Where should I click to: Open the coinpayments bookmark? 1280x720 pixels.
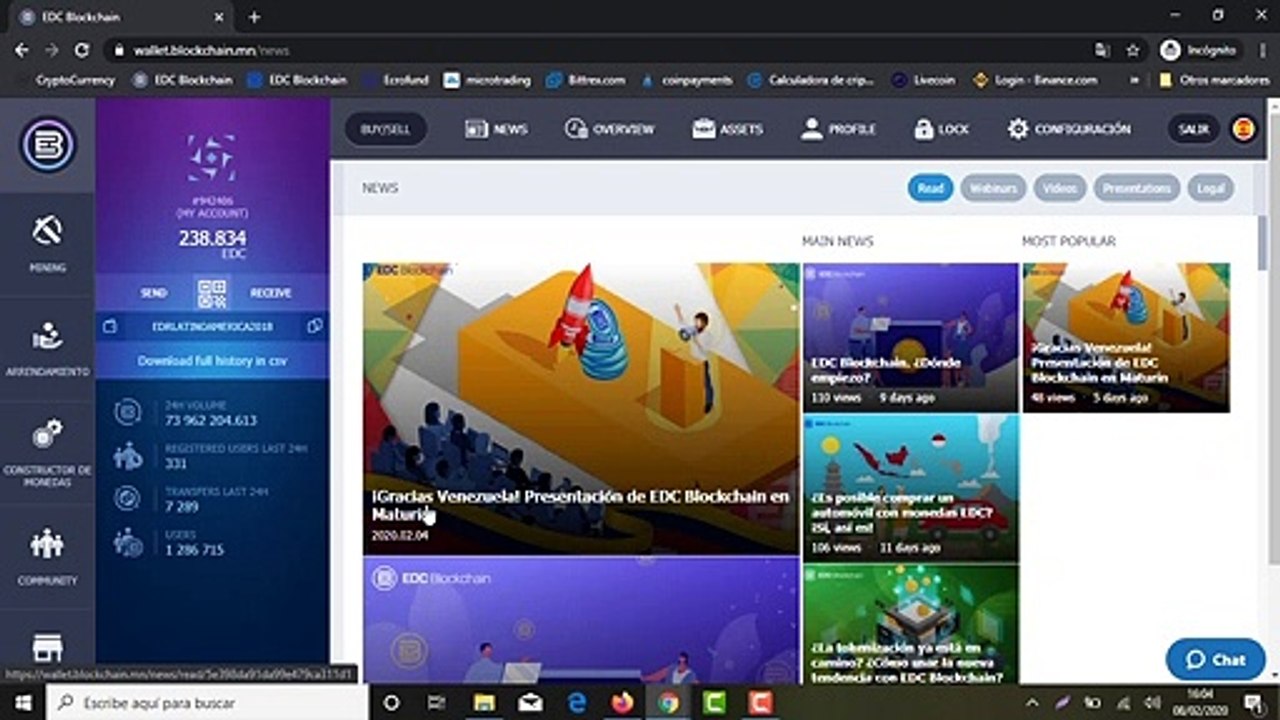[x=688, y=80]
